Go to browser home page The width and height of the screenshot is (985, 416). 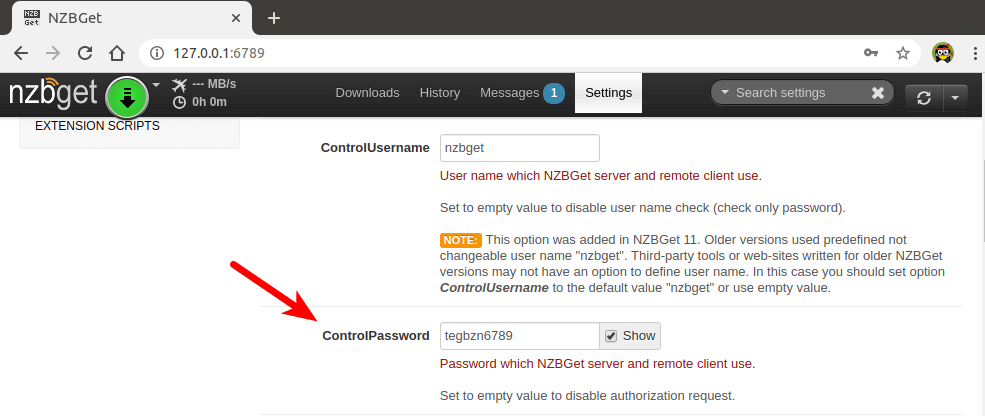point(117,53)
